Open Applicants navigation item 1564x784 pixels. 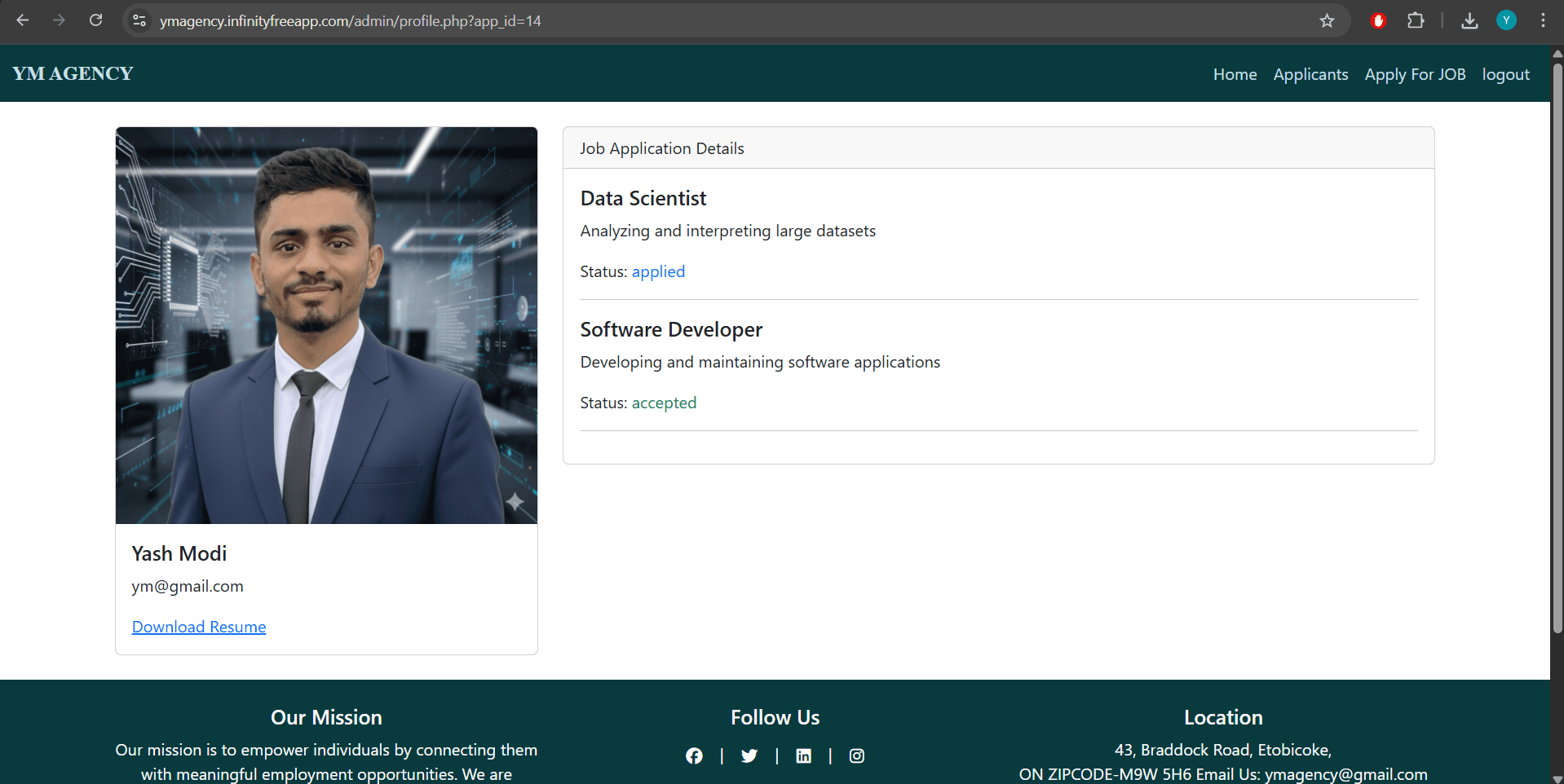(1310, 74)
